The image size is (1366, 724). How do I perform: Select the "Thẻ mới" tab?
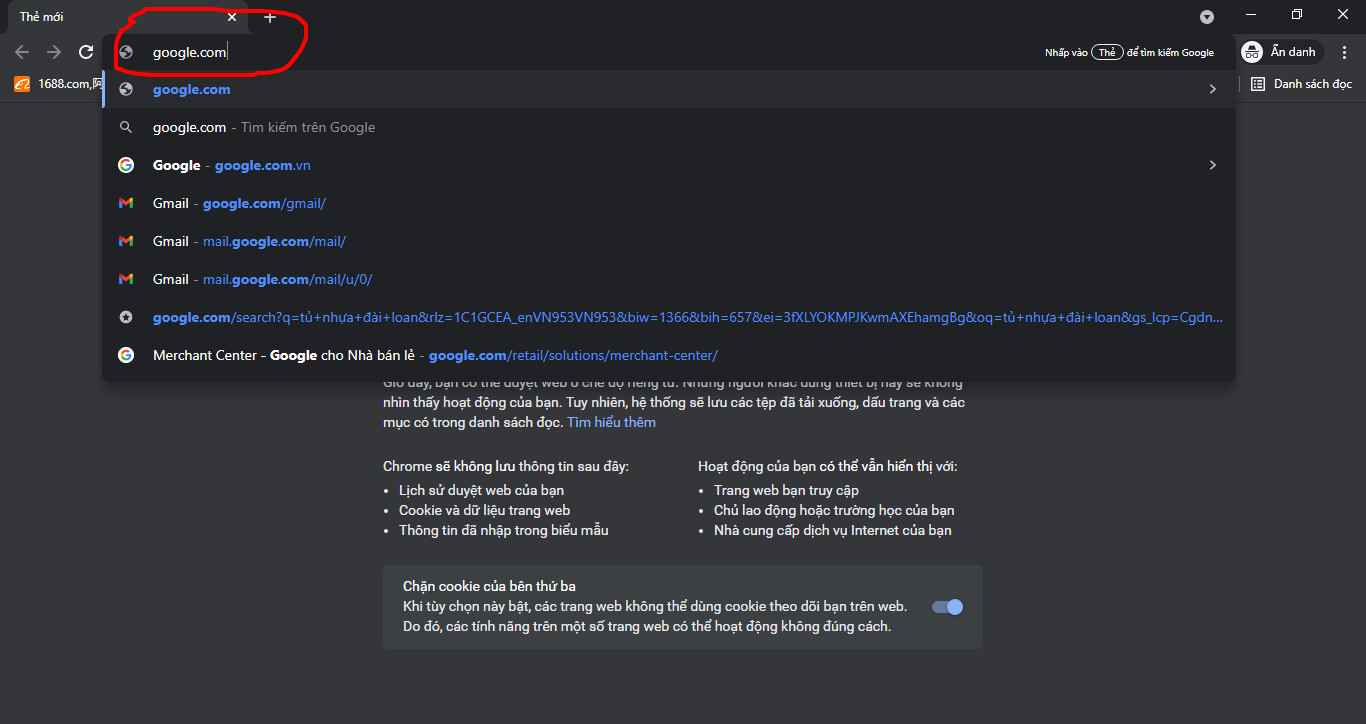(x=128, y=18)
